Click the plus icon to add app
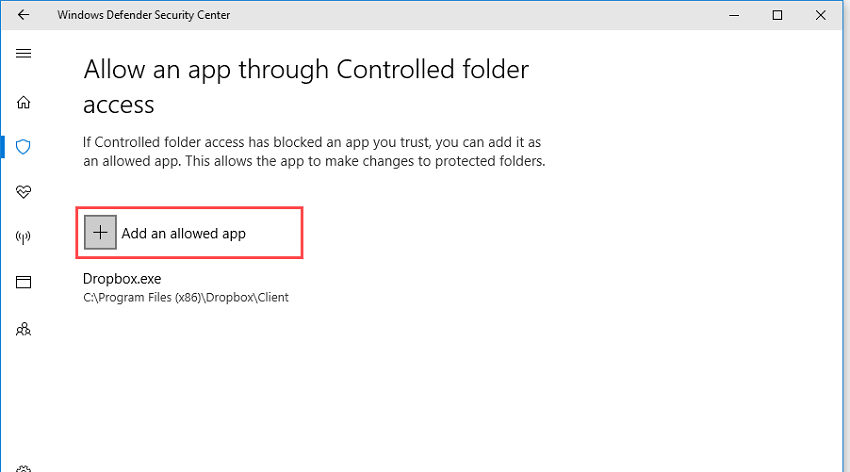This screenshot has height=472, width=850. click(x=100, y=233)
